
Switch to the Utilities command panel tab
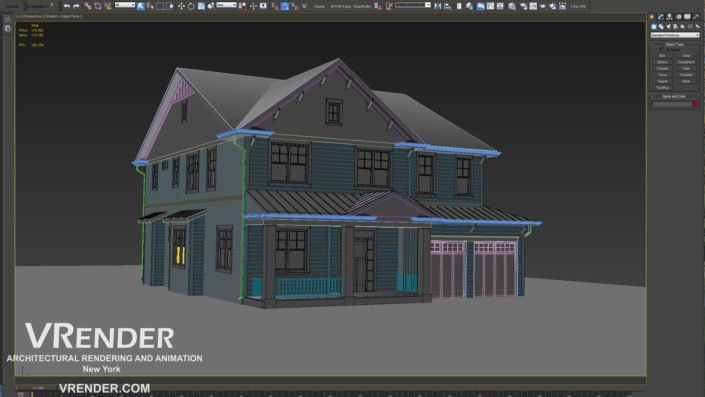(696, 17)
